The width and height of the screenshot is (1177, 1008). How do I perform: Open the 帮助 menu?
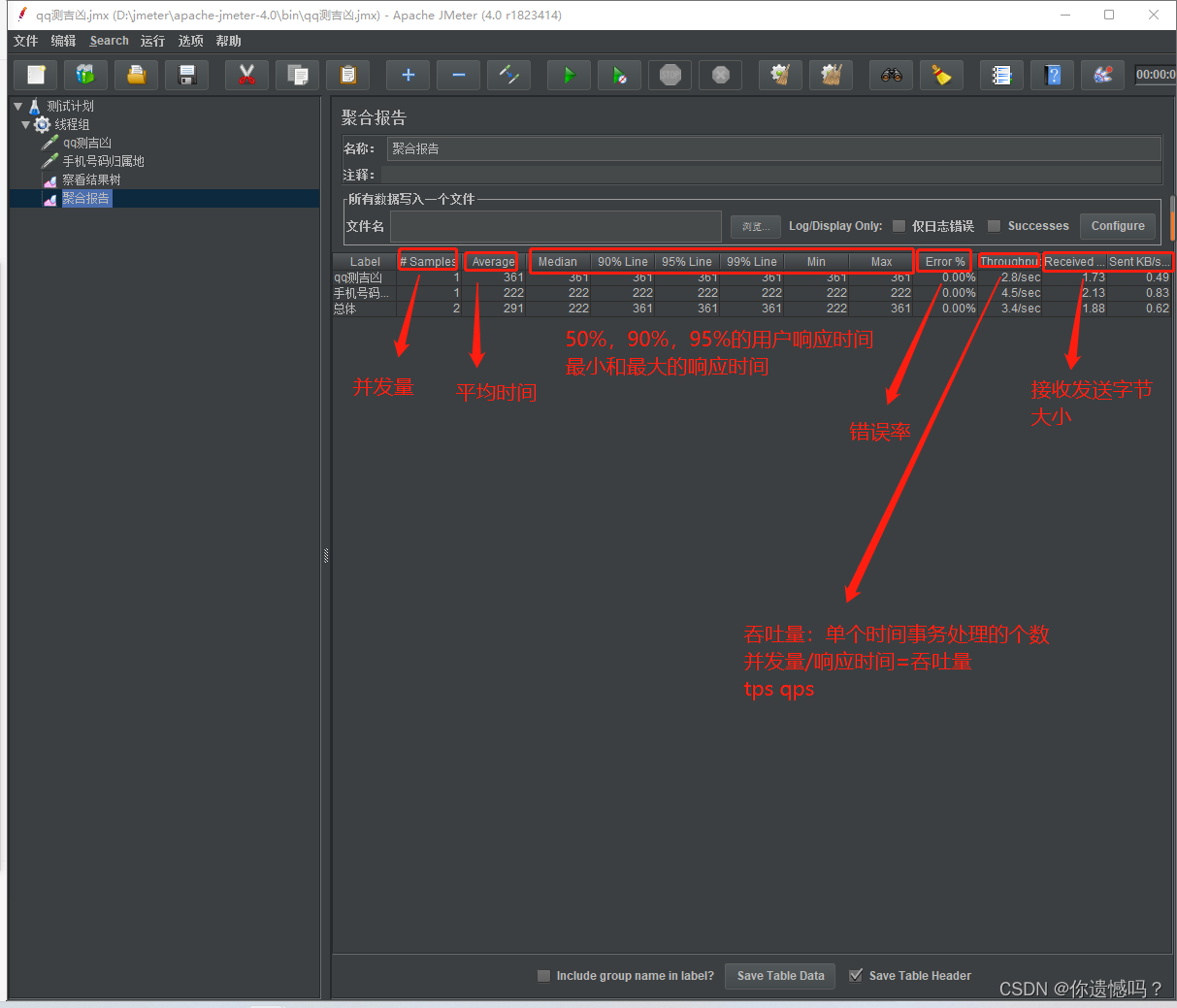click(228, 41)
